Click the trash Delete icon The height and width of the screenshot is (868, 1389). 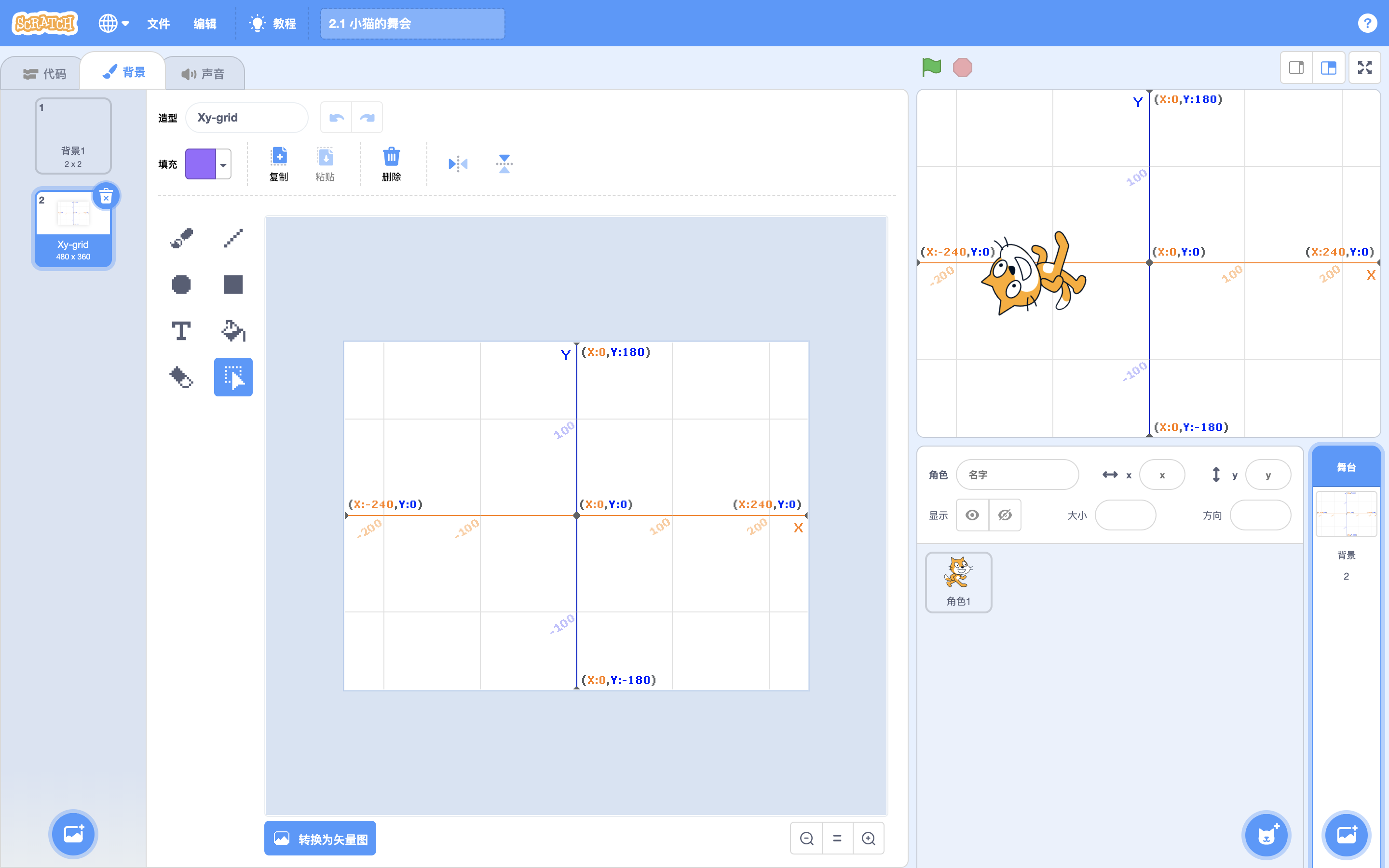pyautogui.click(x=392, y=164)
